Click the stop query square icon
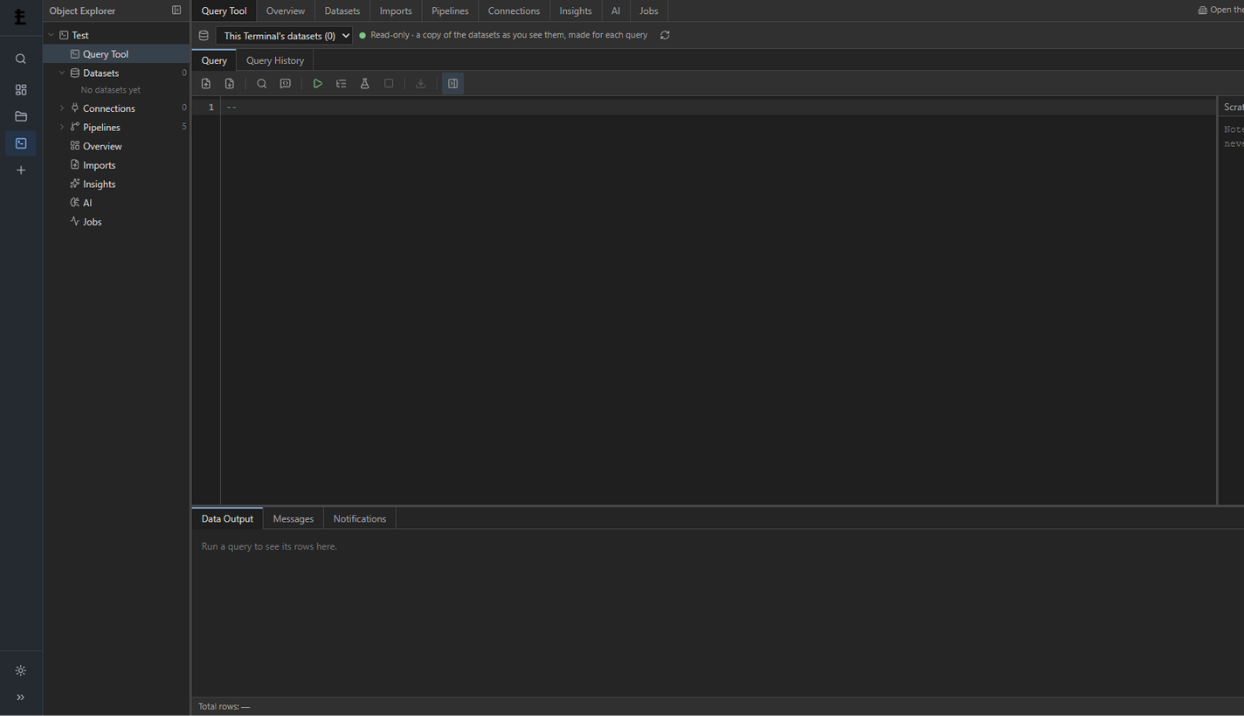 coord(389,84)
